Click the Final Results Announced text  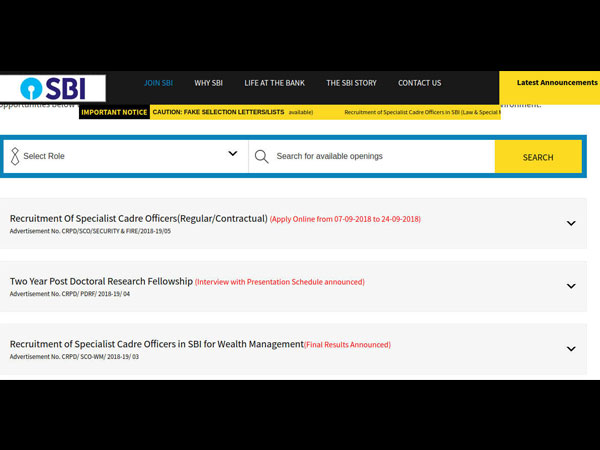347,345
